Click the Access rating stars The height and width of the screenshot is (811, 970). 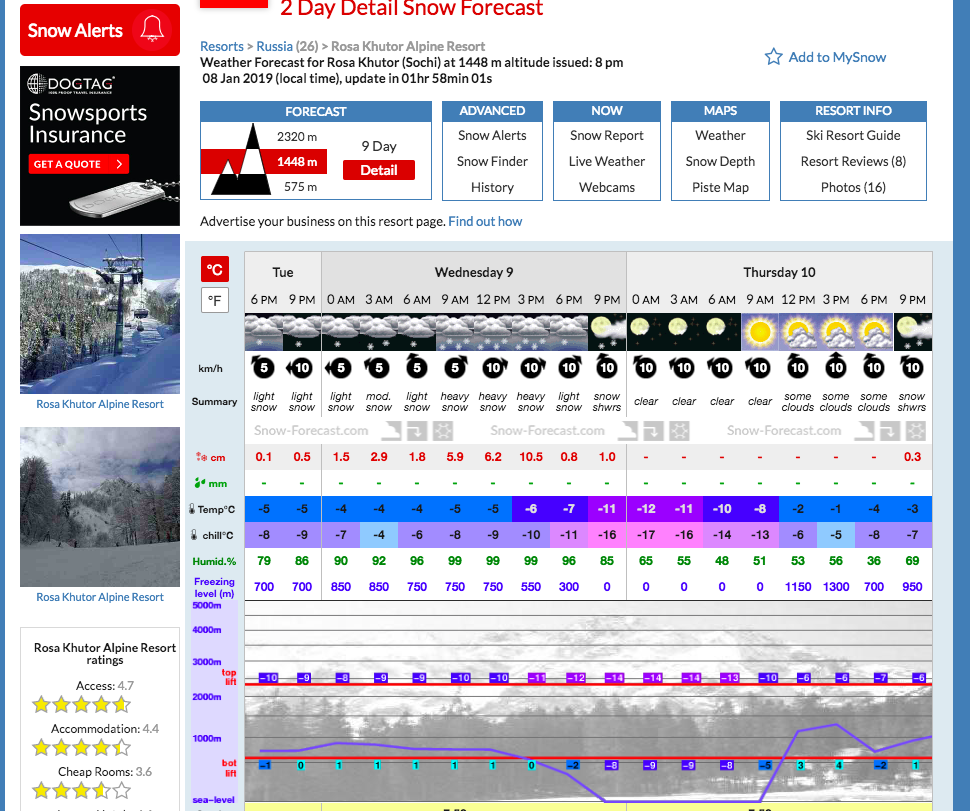[x=82, y=704]
